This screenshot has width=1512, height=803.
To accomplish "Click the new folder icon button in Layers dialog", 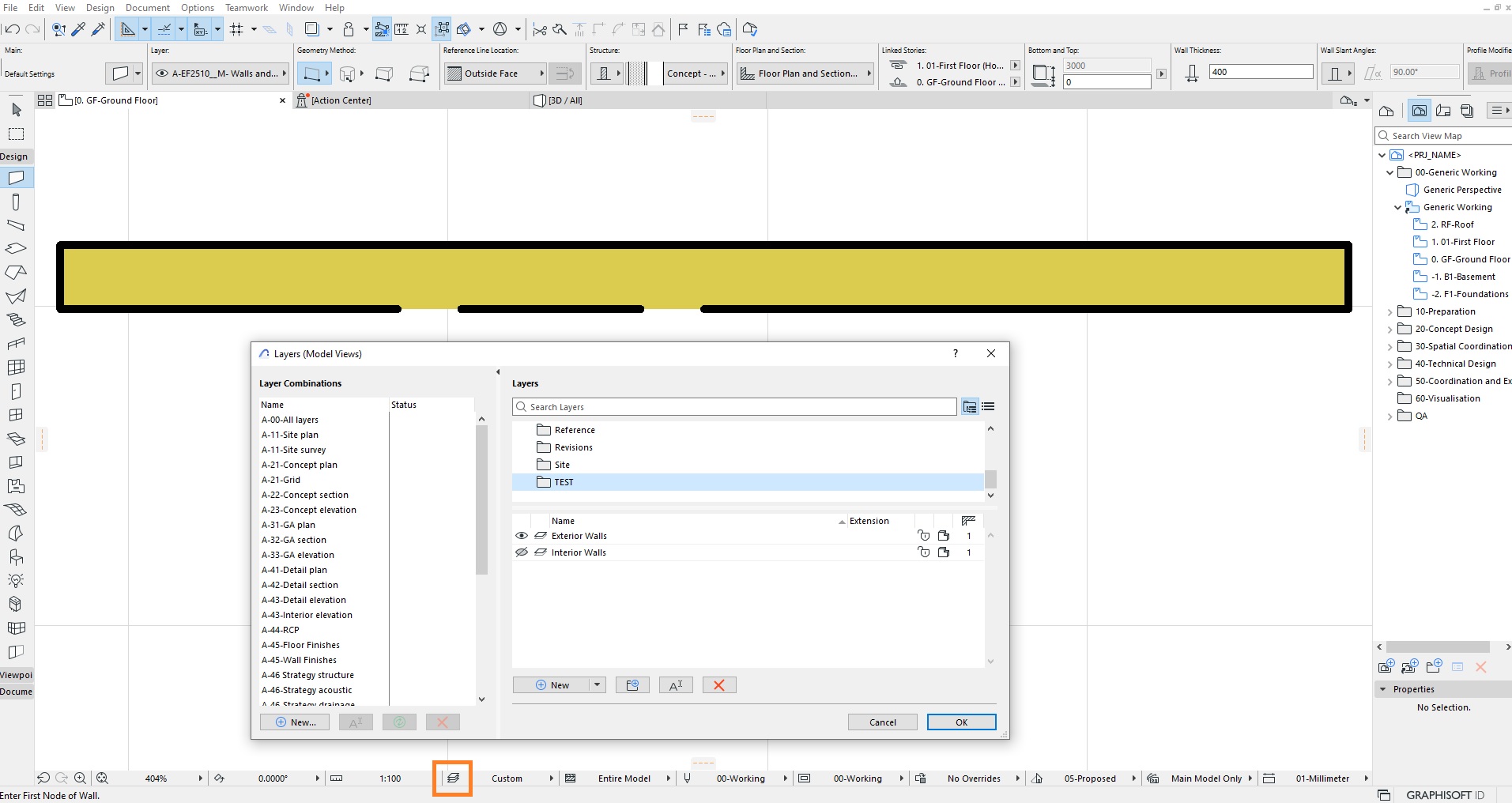I will [632, 685].
